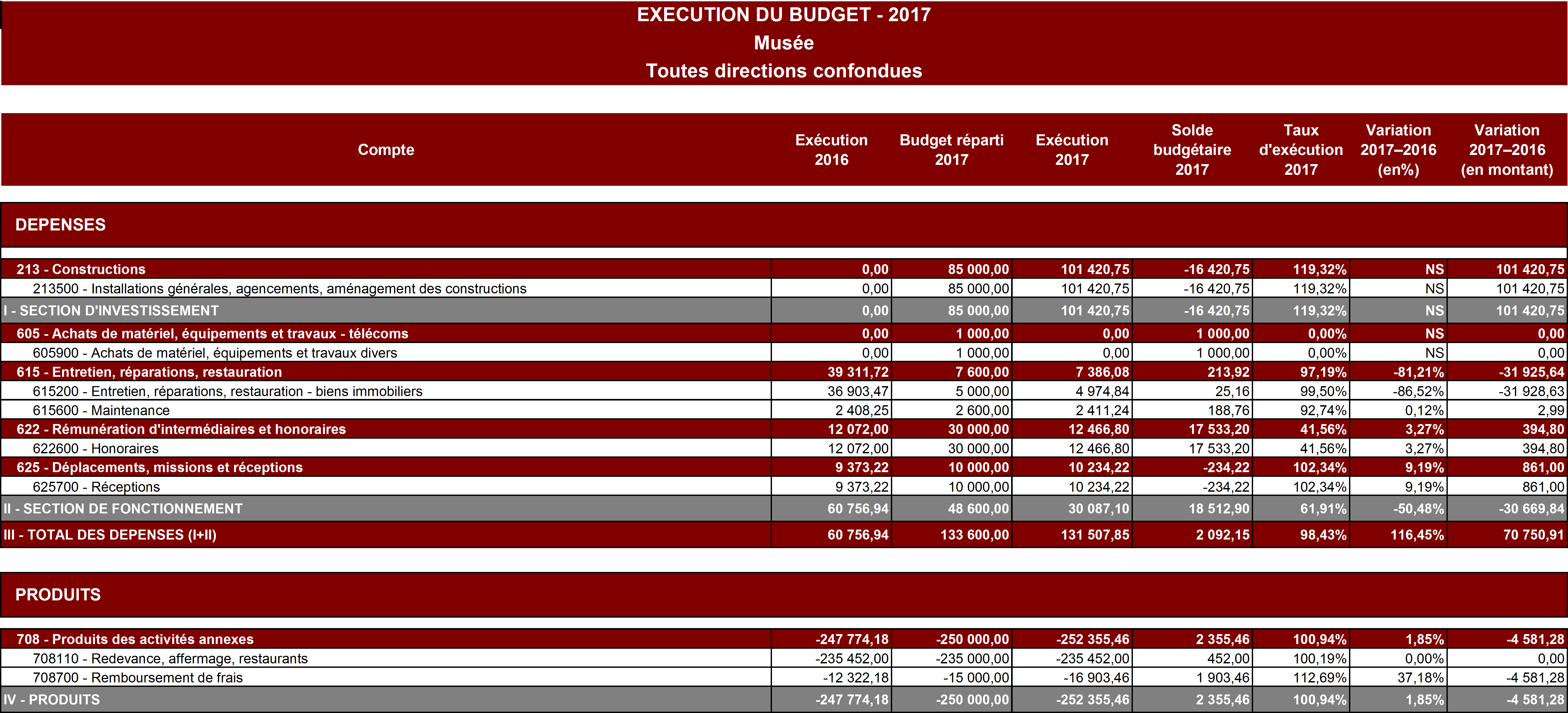
Task: Click the 708700 - Remboursement de frais row
Action: (137, 677)
